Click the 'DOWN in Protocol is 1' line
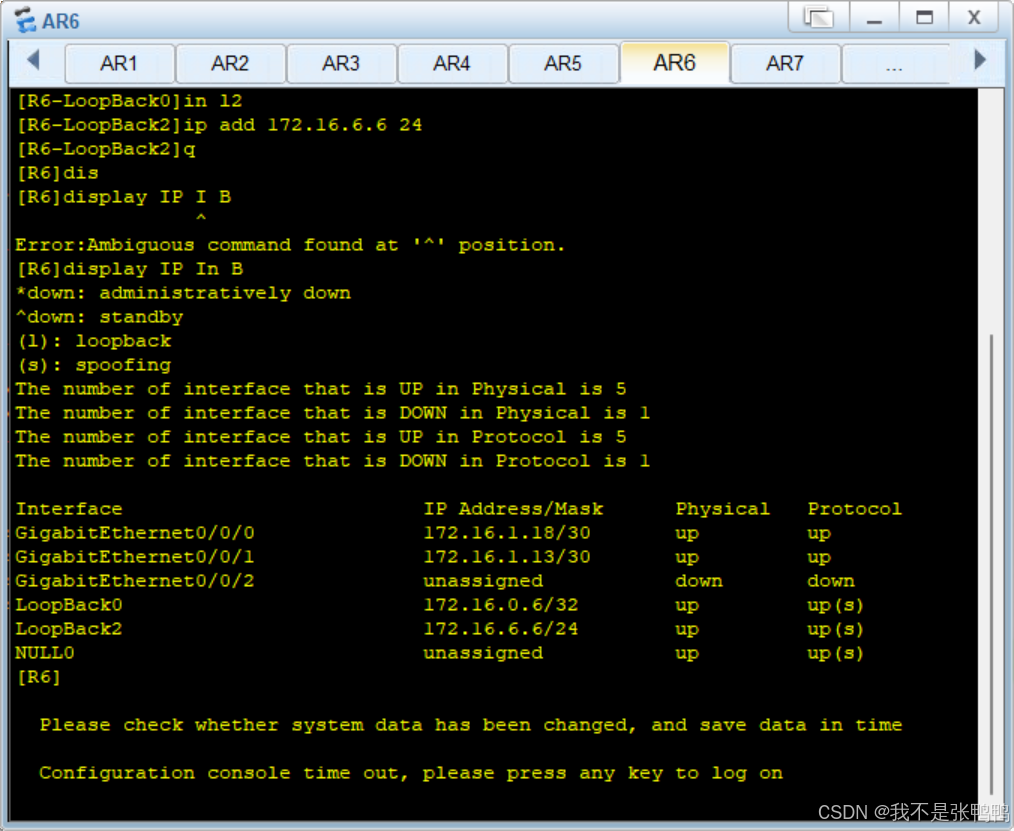This screenshot has height=831, width=1014. pos(333,460)
